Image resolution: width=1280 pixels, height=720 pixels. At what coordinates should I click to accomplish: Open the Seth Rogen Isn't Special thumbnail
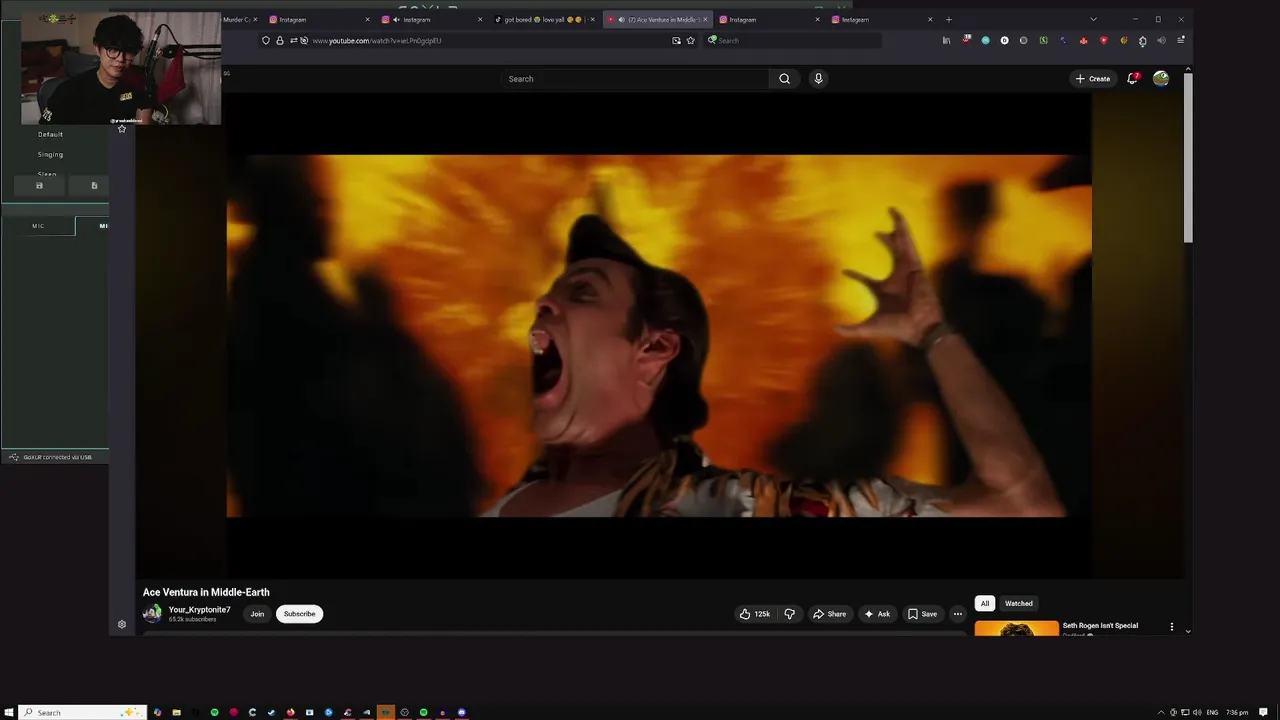tap(1016, 629)
